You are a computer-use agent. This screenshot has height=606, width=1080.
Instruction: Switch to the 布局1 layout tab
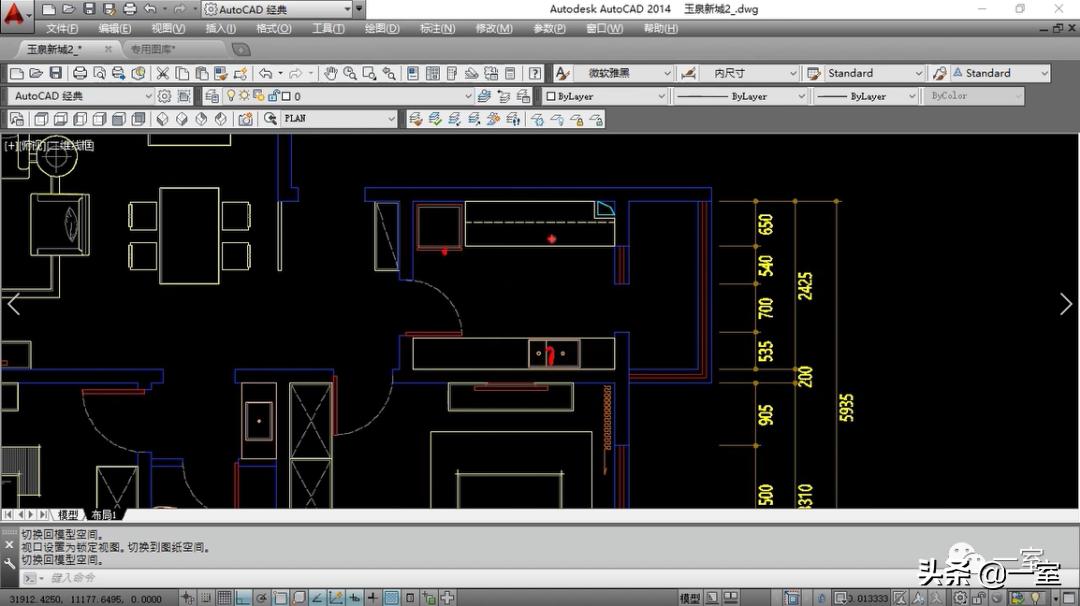click(104, 515)
